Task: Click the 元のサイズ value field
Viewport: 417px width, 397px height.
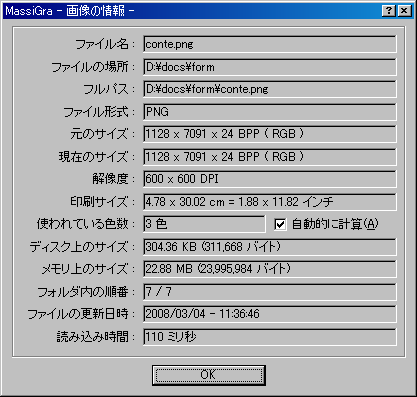Action: (270, 134)
